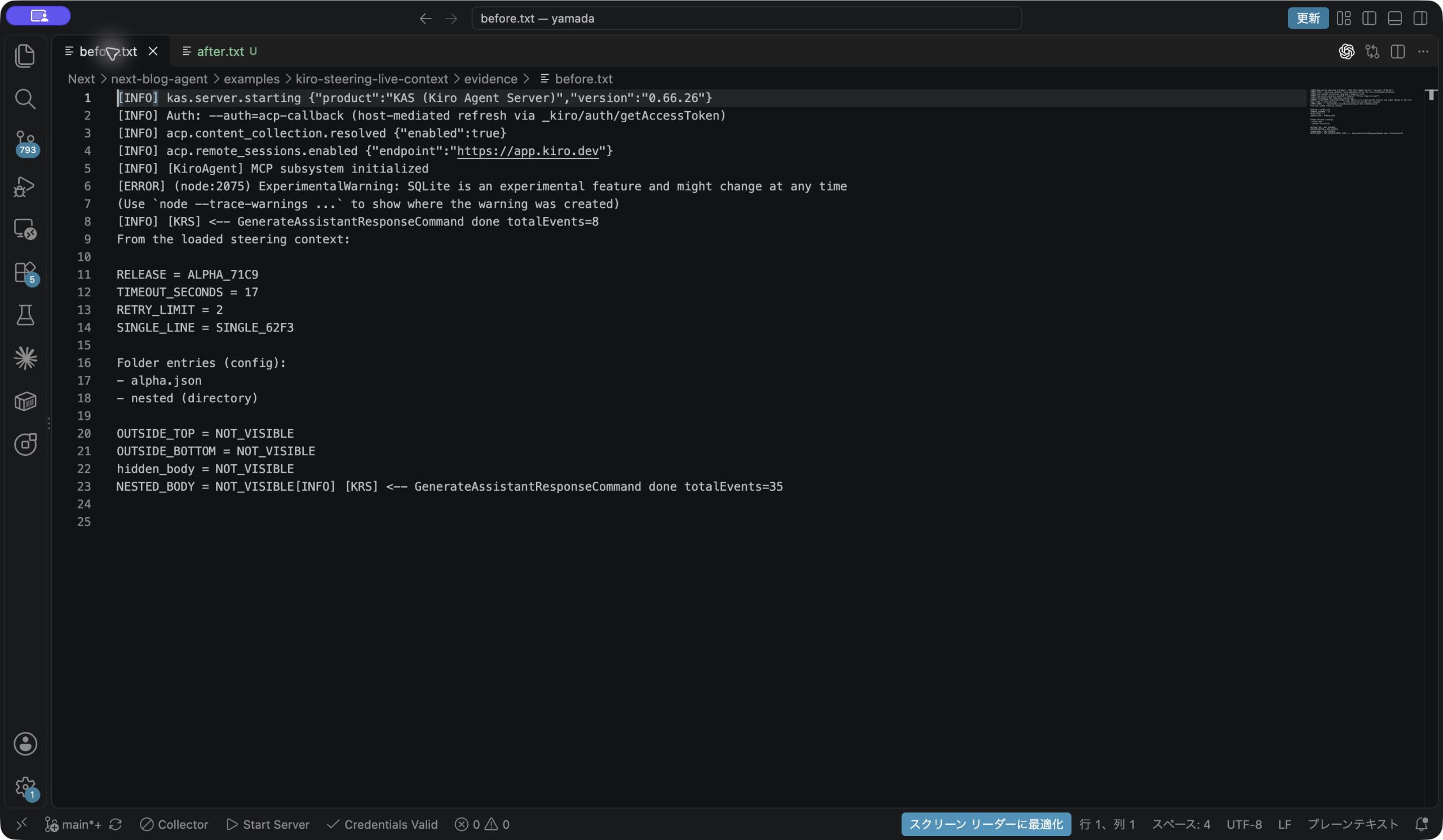The image size is (1443, 840).
Task: Close the before.txt tab
Action: click(153, 51)
